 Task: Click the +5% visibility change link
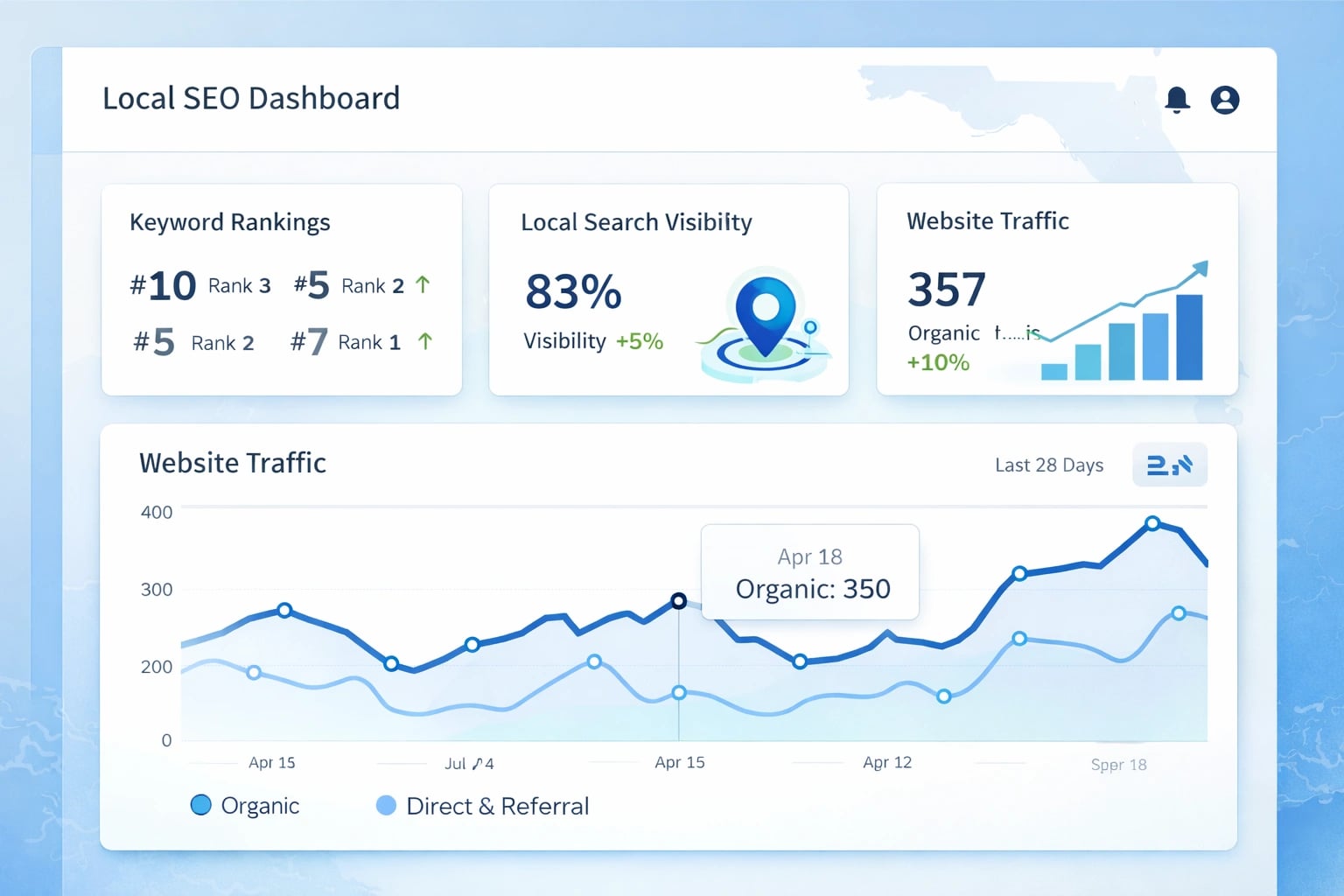pos(640,341)
